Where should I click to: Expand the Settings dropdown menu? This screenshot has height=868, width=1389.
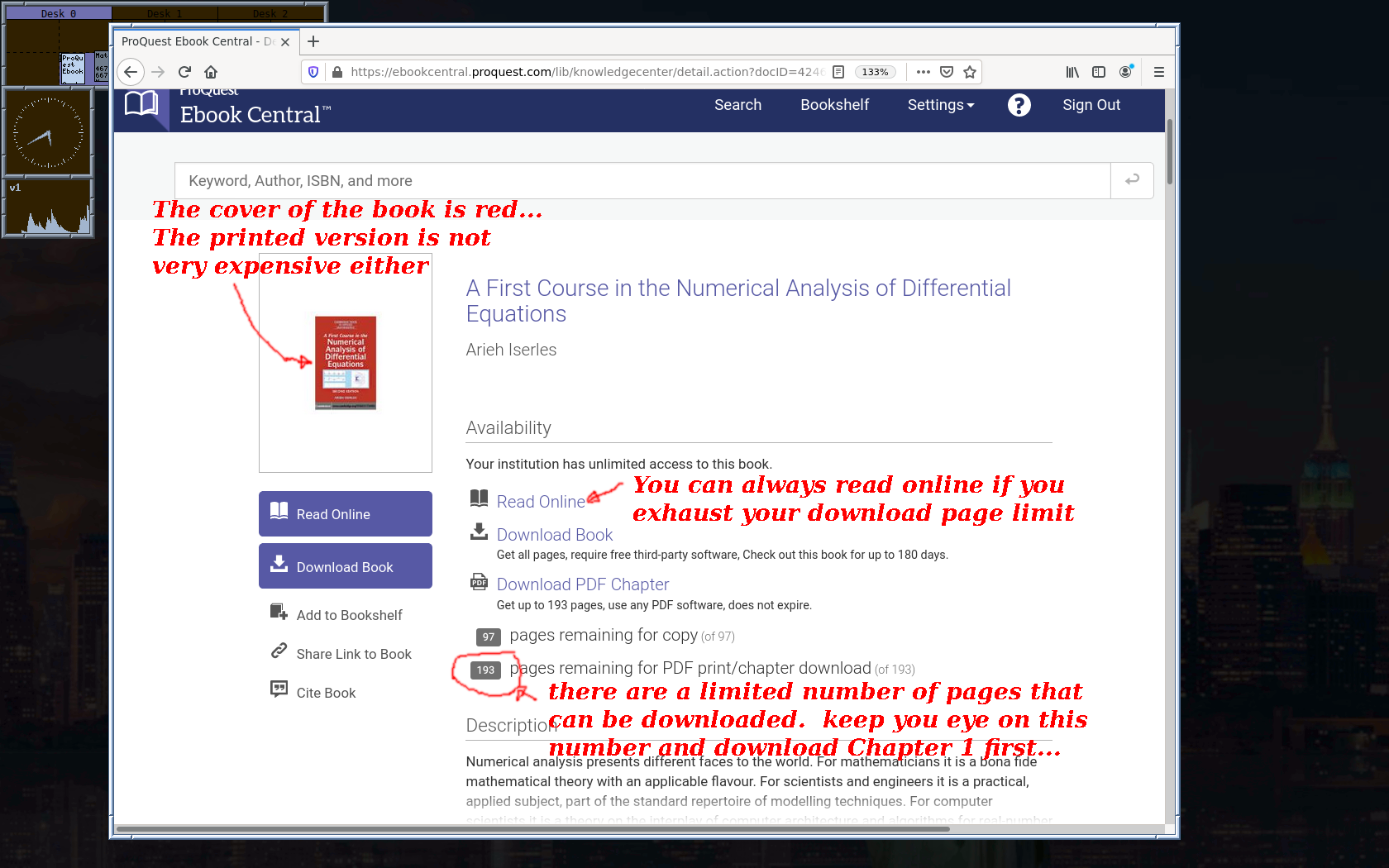(x=940, y=105)
